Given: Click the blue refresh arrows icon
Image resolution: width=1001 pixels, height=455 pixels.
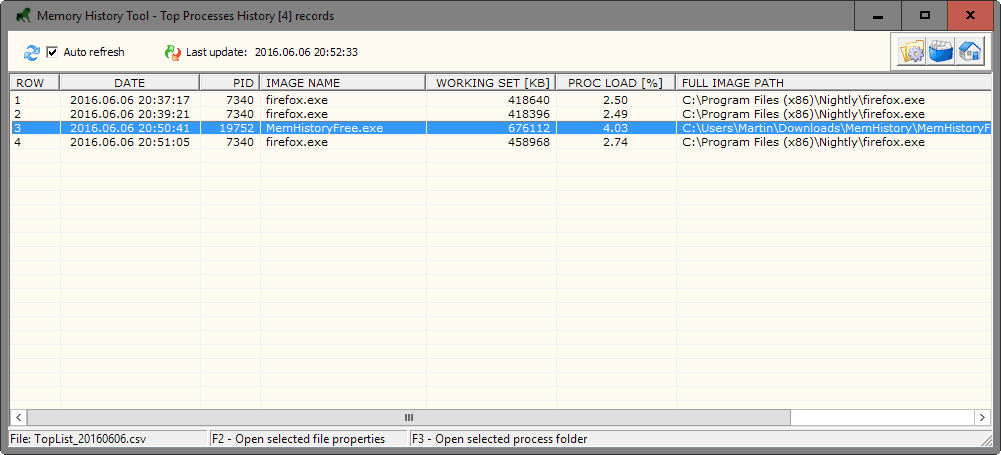Looking at the screenshot, I should 31,52.
